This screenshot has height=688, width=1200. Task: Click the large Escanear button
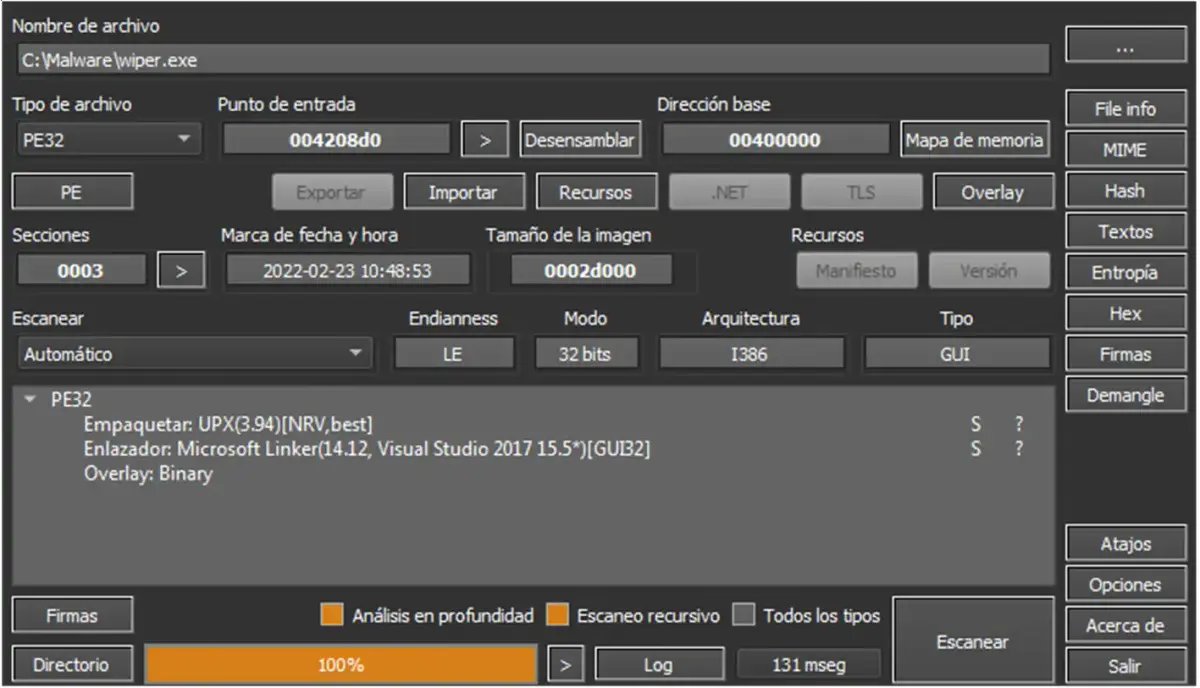(x=972, y=641)
